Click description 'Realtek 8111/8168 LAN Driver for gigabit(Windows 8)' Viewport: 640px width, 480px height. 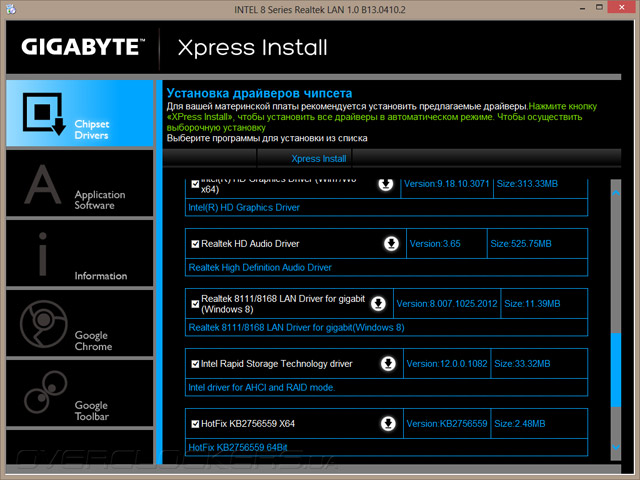(296, 327)
